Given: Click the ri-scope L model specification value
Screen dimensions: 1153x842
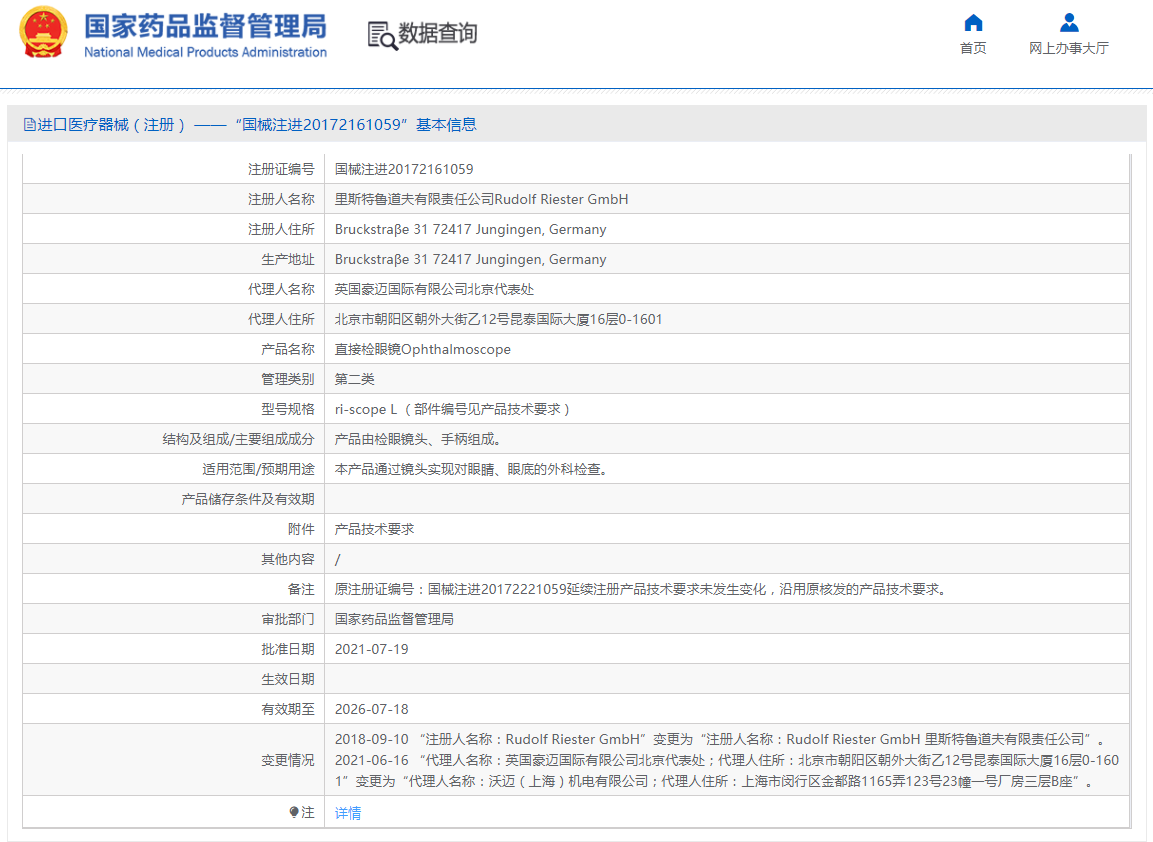Looking at the screenshot, I should (x=452, y=410).
